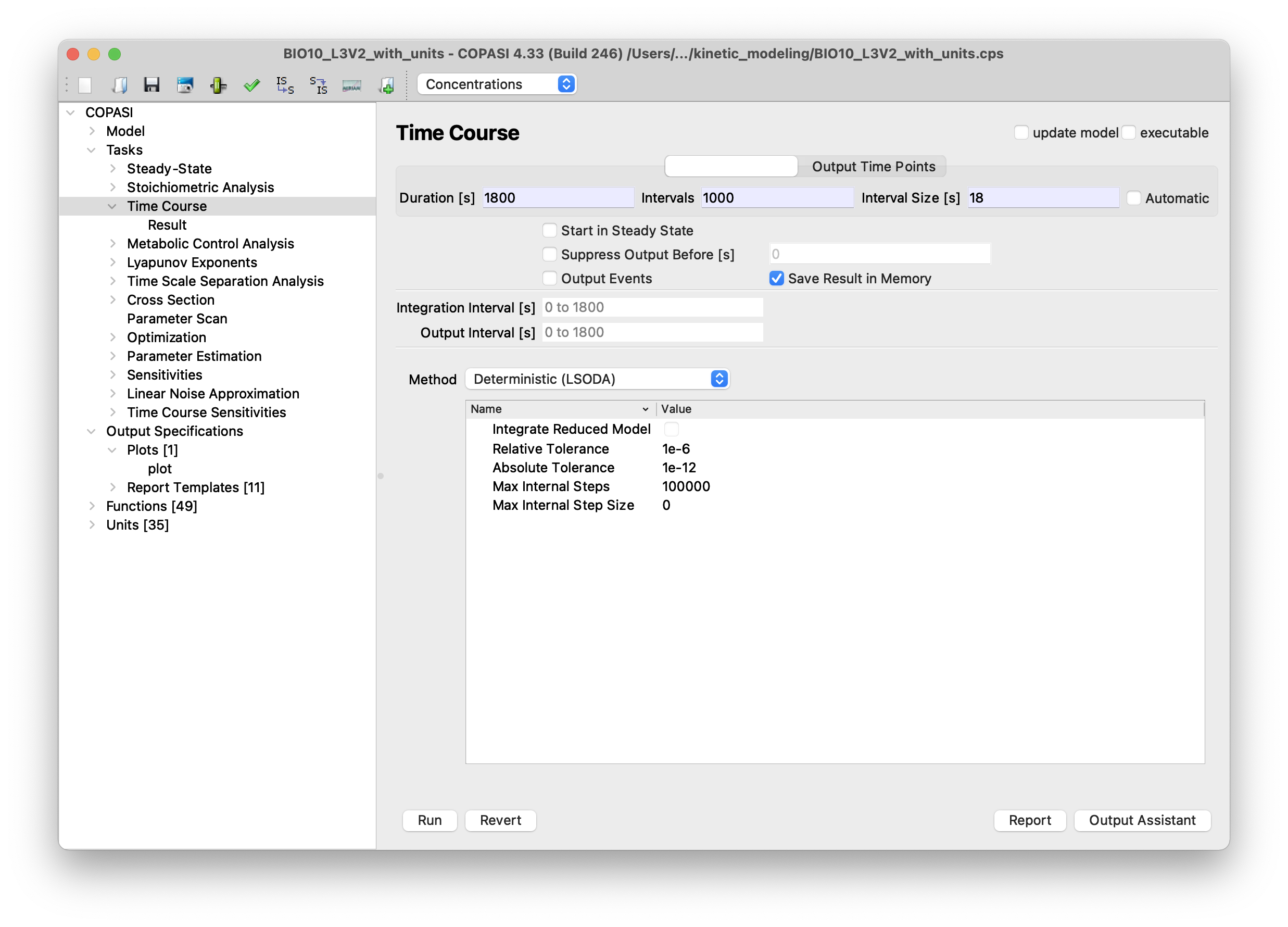Click the Revert button

(500, 820)
